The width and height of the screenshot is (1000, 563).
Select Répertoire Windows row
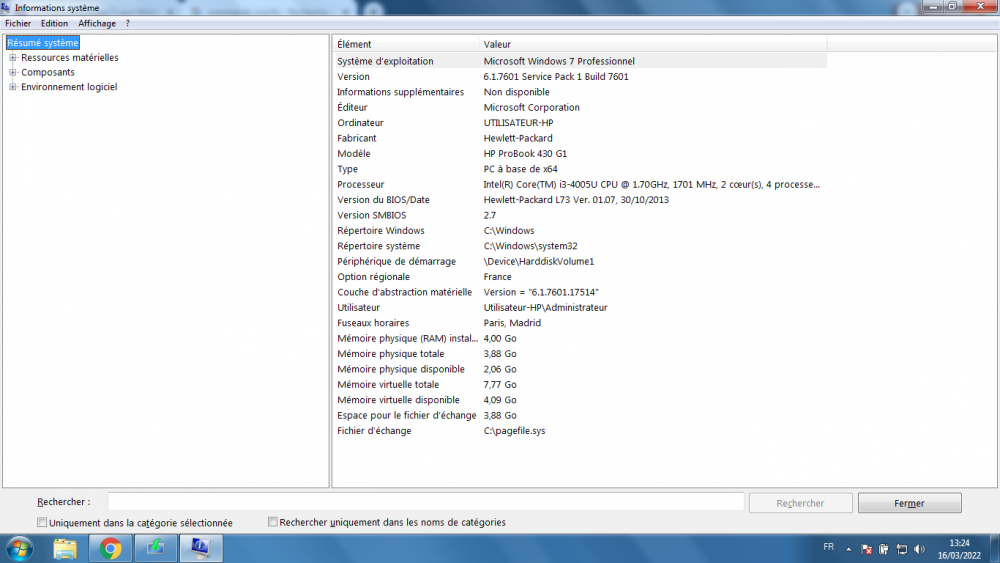click(x=580, y=230)
